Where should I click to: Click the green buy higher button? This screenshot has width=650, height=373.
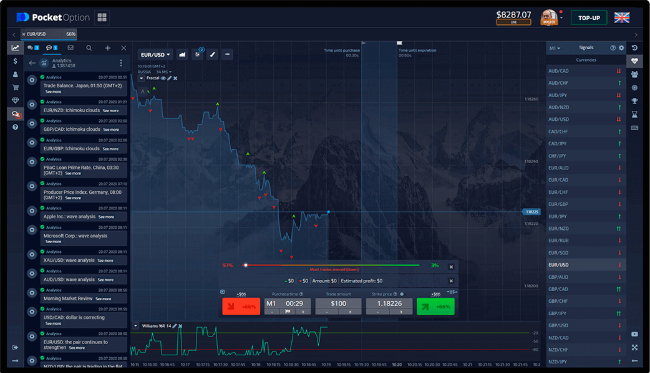click(436, 307)
